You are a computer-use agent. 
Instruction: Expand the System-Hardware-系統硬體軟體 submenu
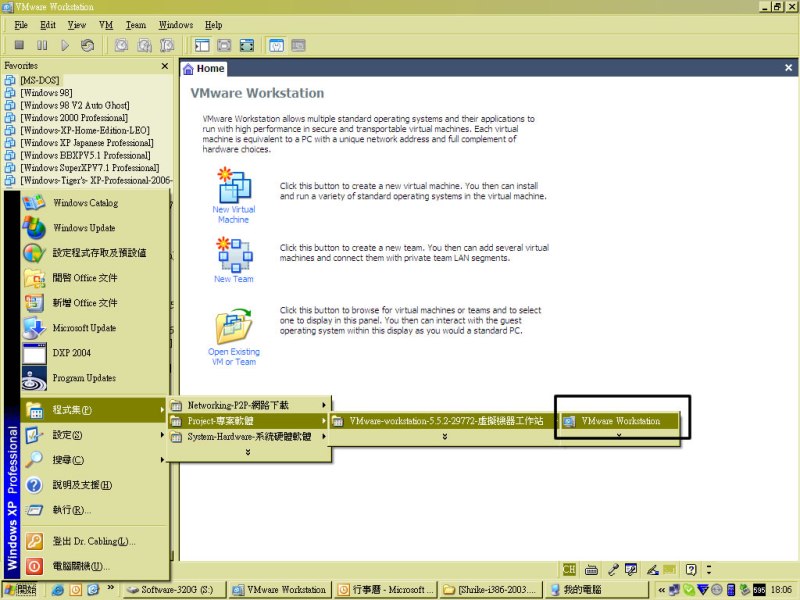point(249,437)
